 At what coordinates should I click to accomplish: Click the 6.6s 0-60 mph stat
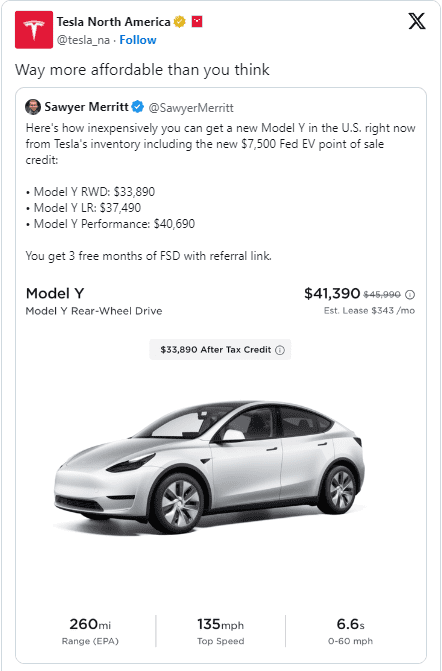[x=350, y=631]
